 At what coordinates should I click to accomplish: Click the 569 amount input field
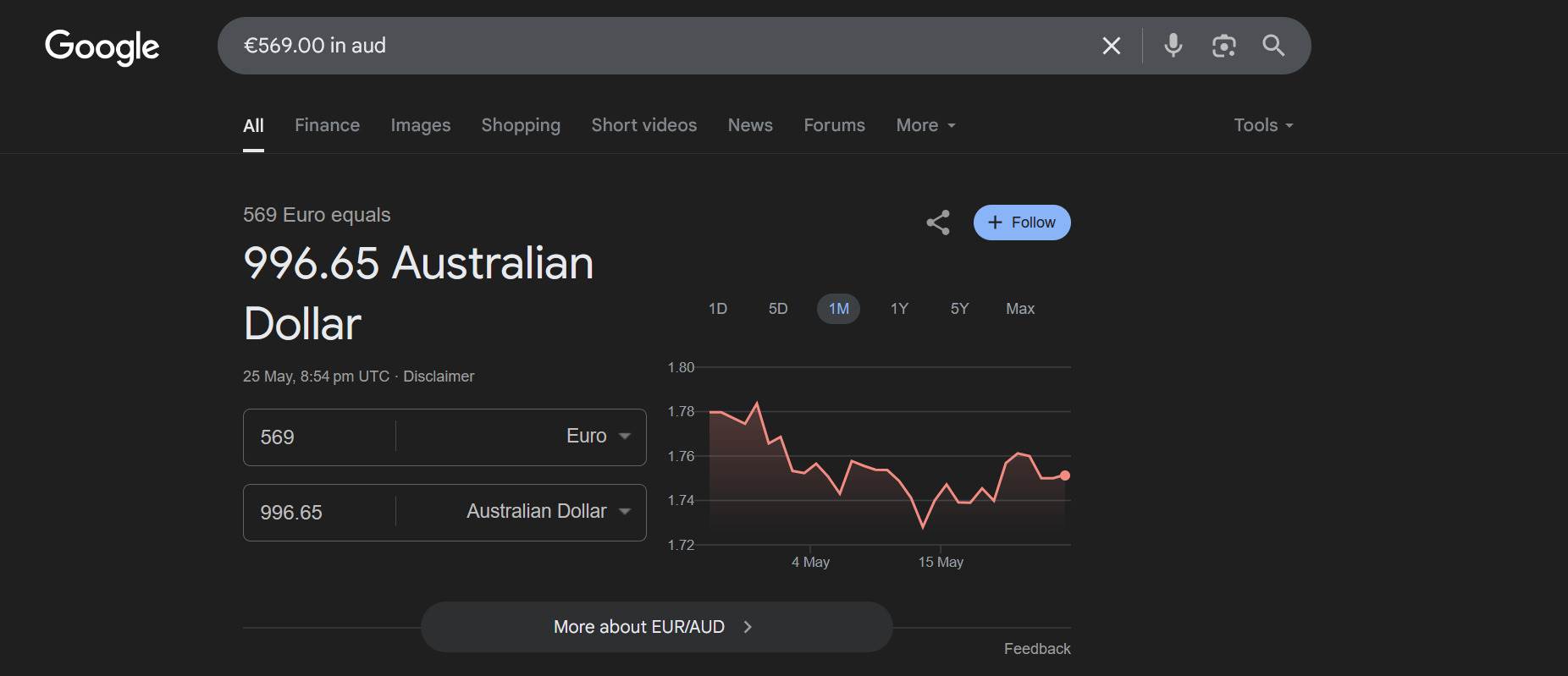(x=318, y=437)
